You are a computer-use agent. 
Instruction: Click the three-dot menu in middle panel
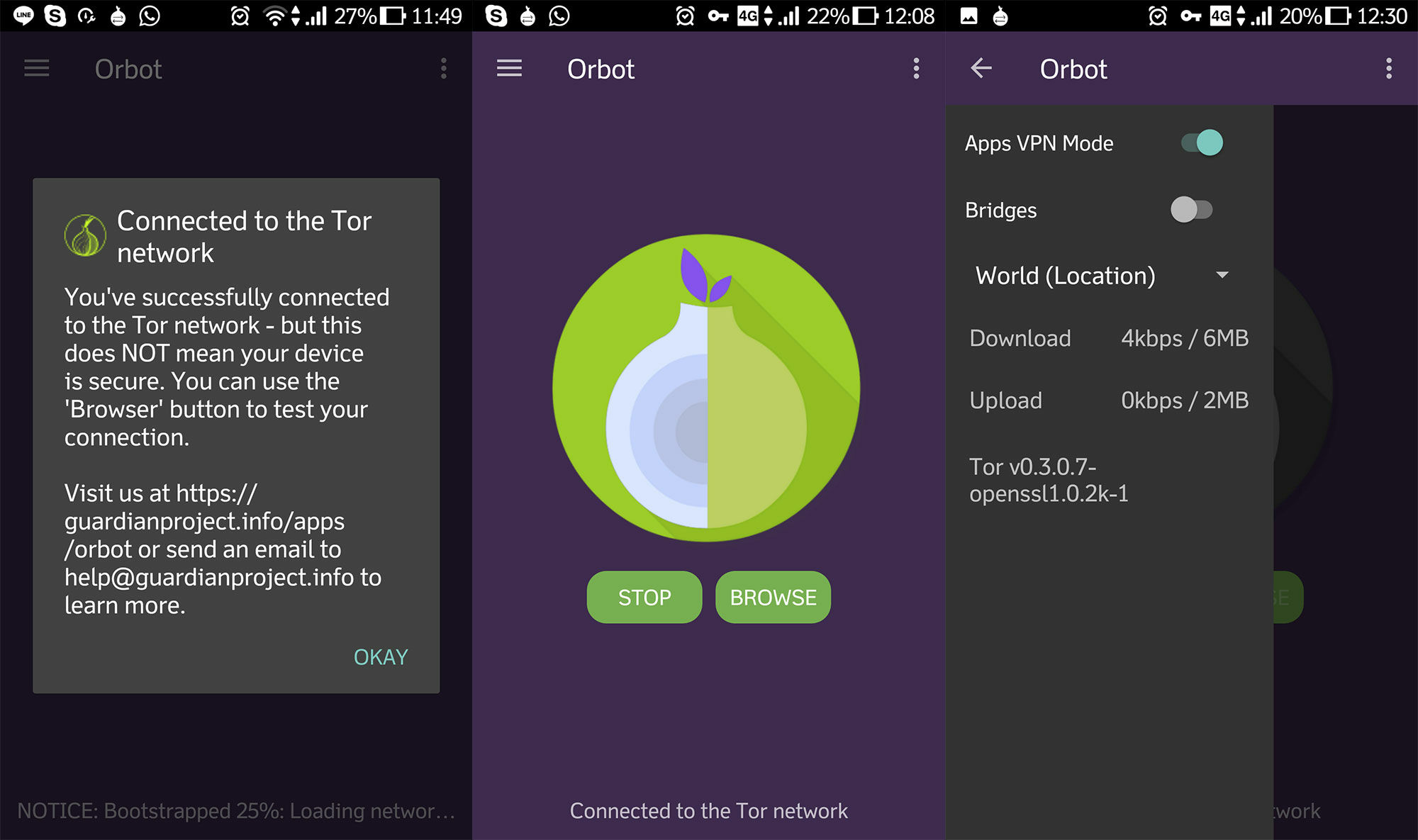pos(917,68)
